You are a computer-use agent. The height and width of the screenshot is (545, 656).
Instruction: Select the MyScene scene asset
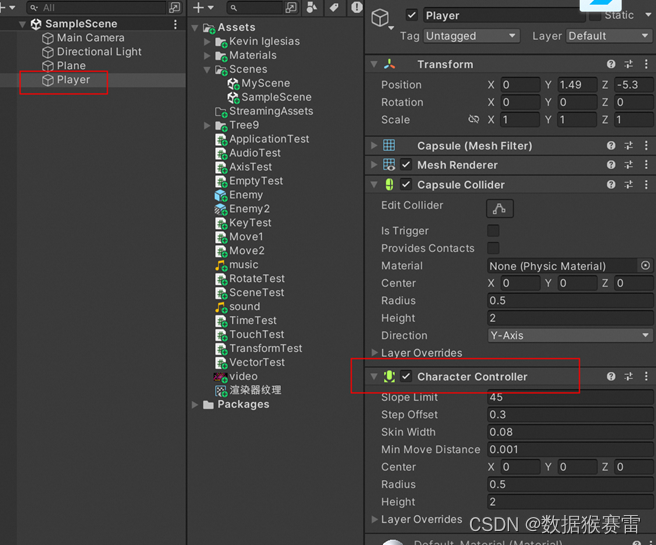pyautogui.click(x=259, y=83)
